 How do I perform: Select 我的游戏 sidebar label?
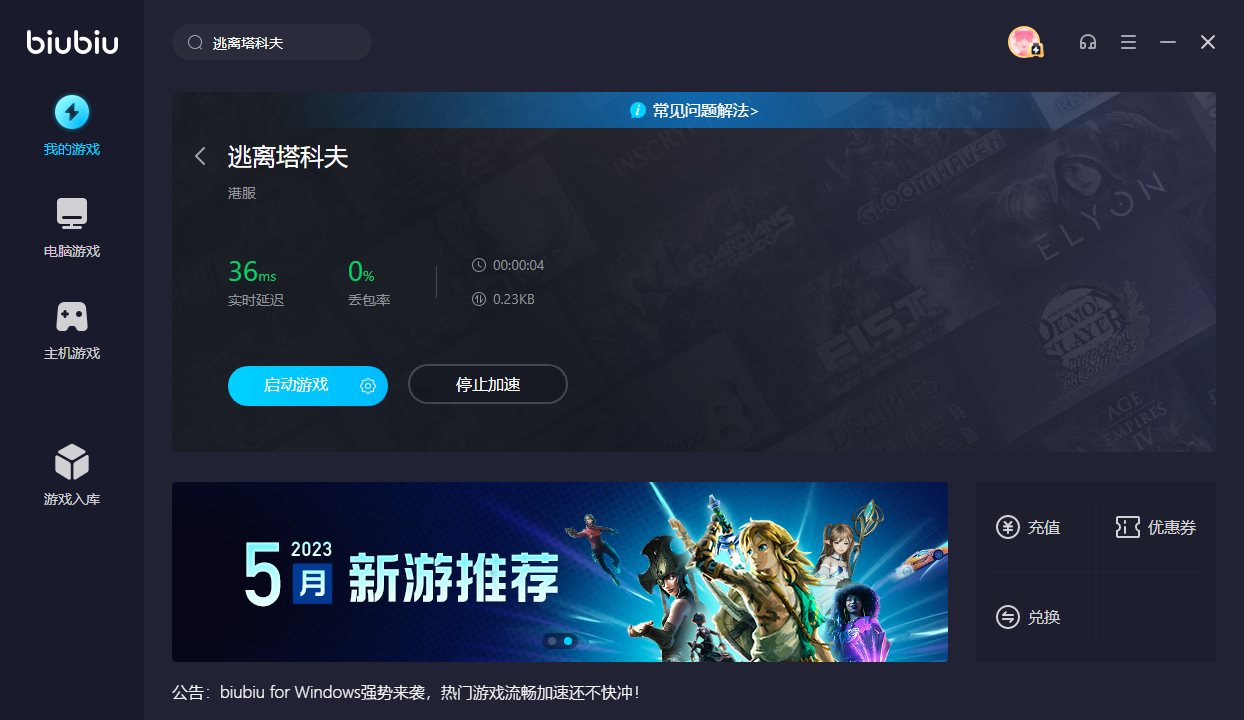[72, 150]
